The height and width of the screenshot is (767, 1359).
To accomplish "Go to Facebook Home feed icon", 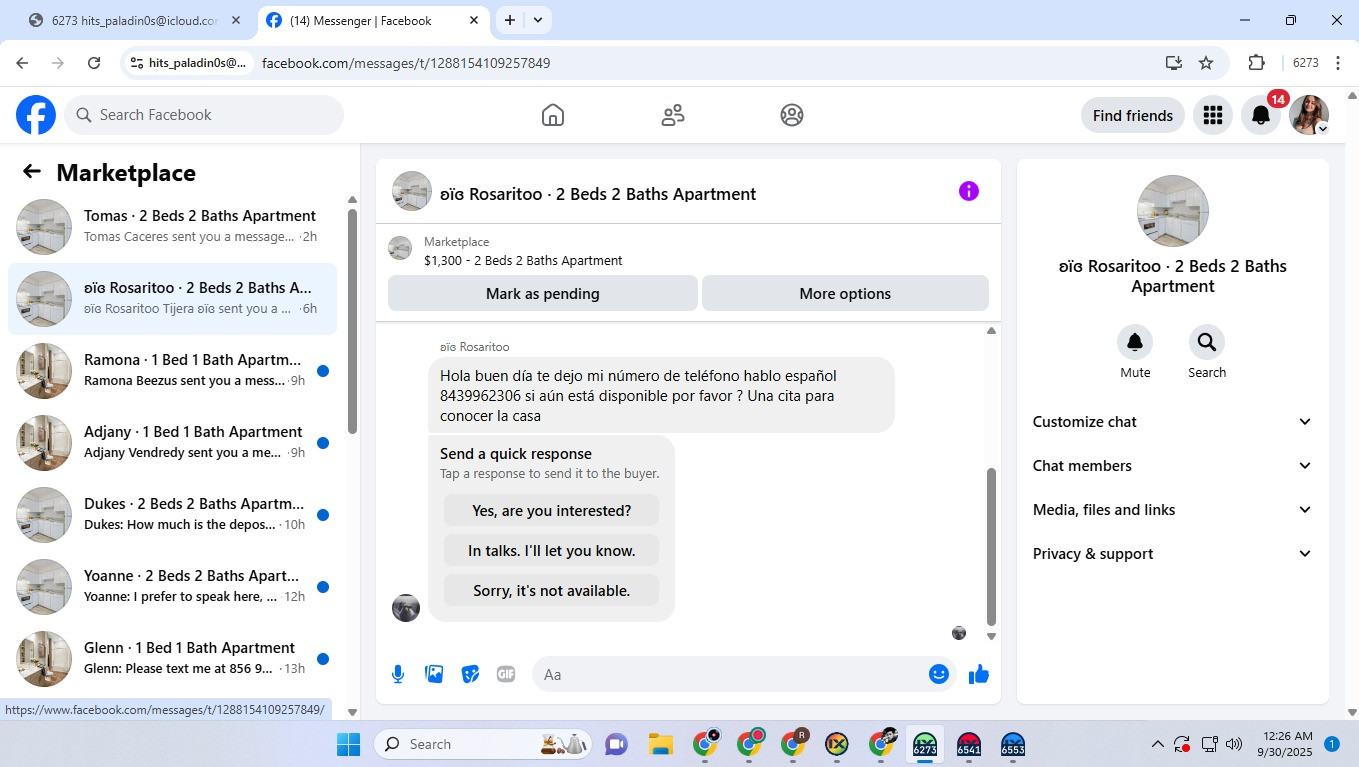I will point(553,115).
